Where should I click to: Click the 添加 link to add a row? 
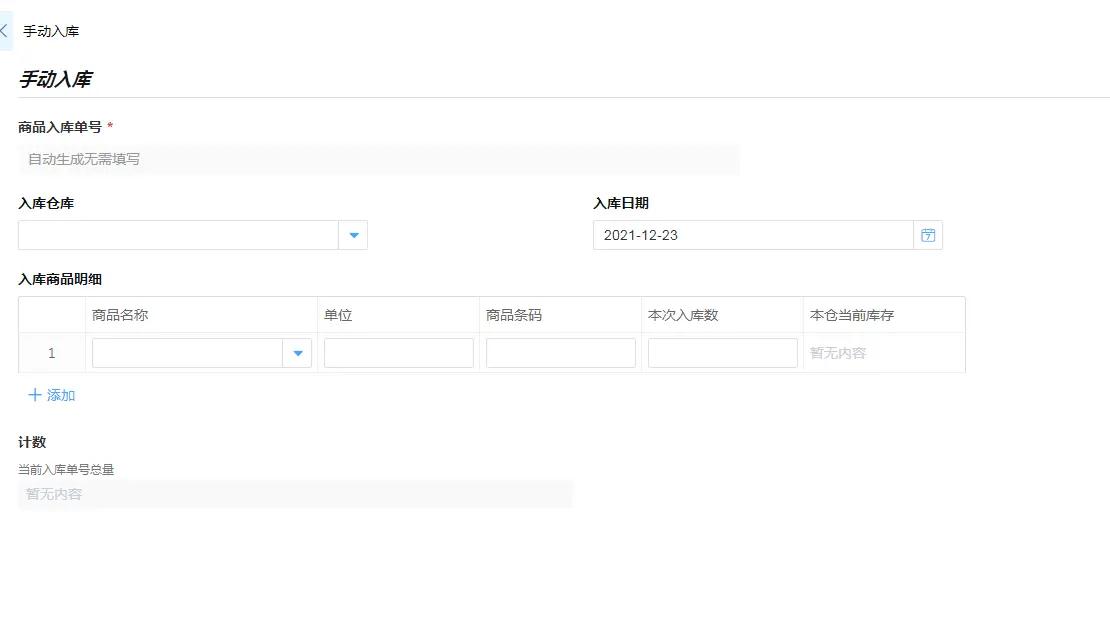pos(58,395)
